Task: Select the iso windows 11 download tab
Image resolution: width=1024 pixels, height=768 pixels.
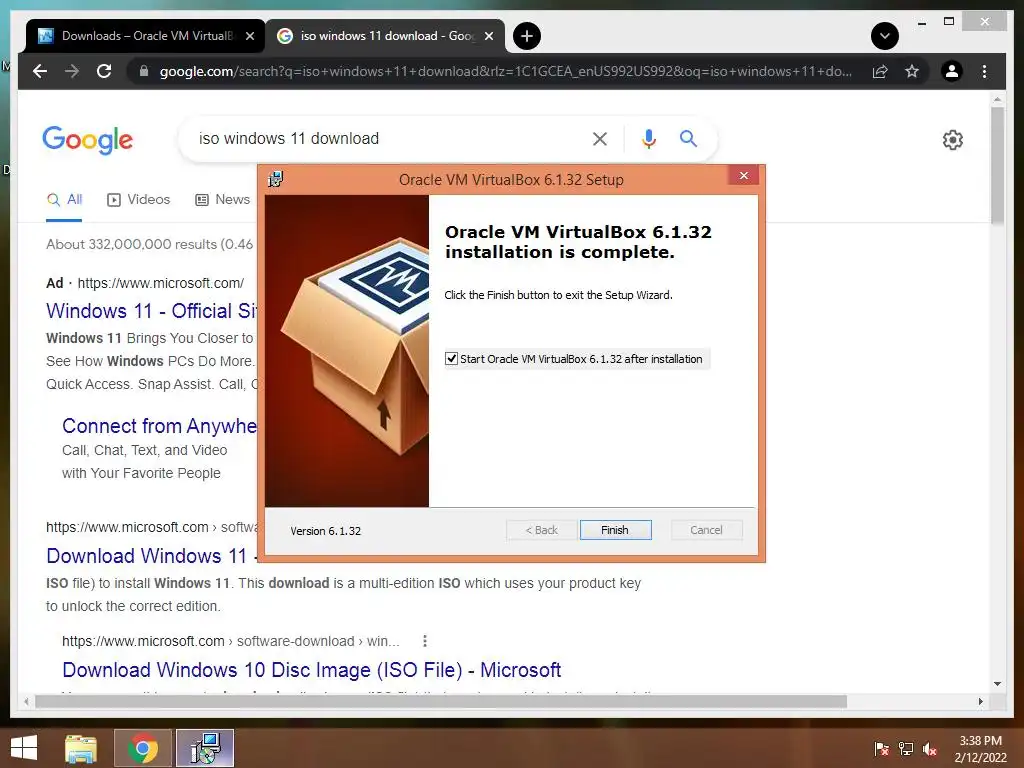Action: tap(385, 36)
